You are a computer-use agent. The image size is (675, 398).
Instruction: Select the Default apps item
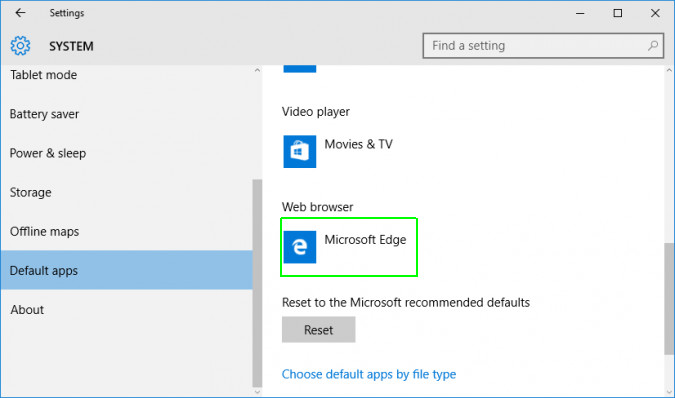click(127, 270)
